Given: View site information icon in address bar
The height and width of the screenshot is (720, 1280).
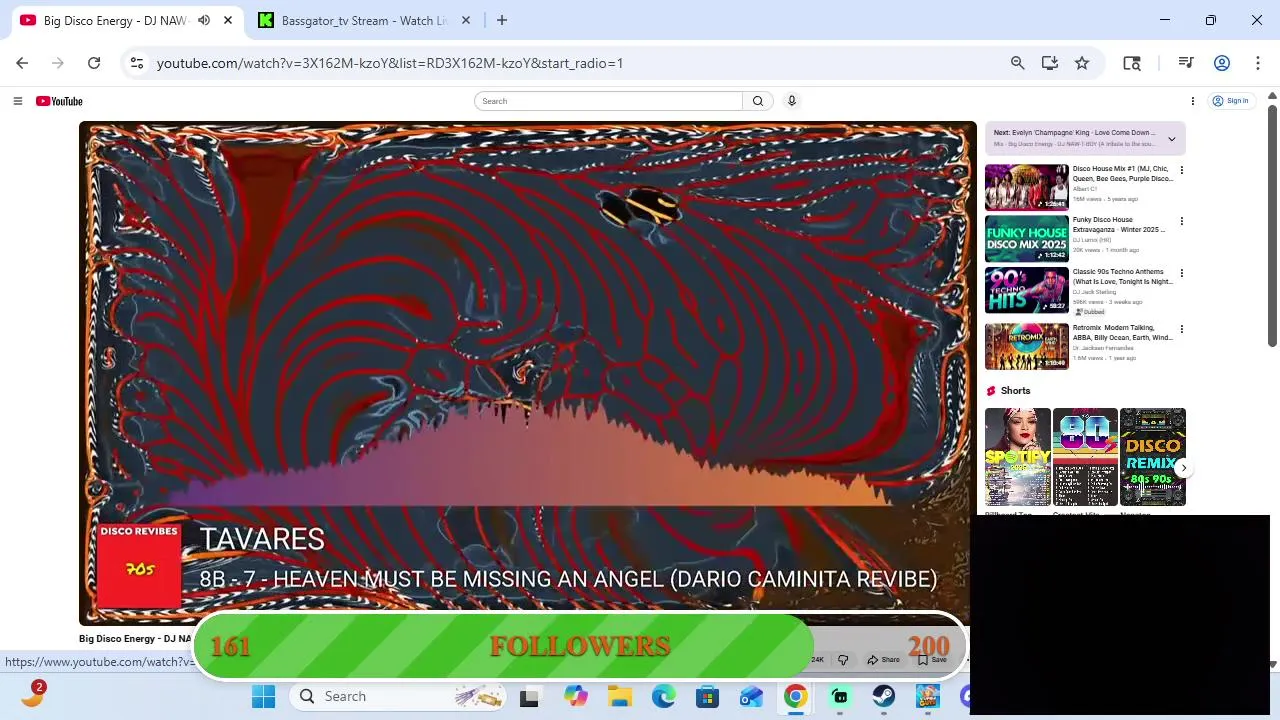Looking at the screenshot, I should point(137,63).
